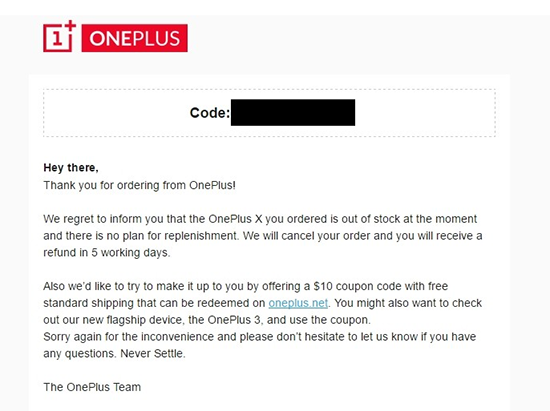This screenshot has height=411, width=550.
Task: Click the Hey there, greeting text
Action: pyautogui.click(x=71, y=168)
